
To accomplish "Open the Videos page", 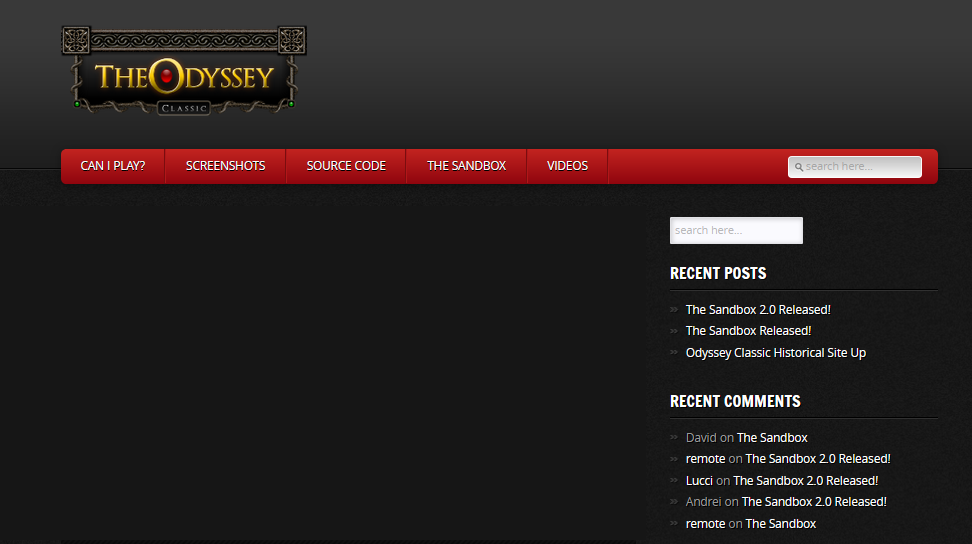I will (567, 166).
